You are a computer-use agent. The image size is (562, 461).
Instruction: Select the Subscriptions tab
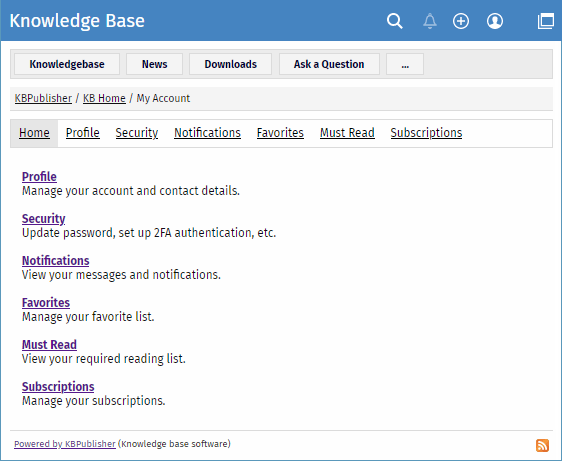pyautogui.click(x=426, y=133)
